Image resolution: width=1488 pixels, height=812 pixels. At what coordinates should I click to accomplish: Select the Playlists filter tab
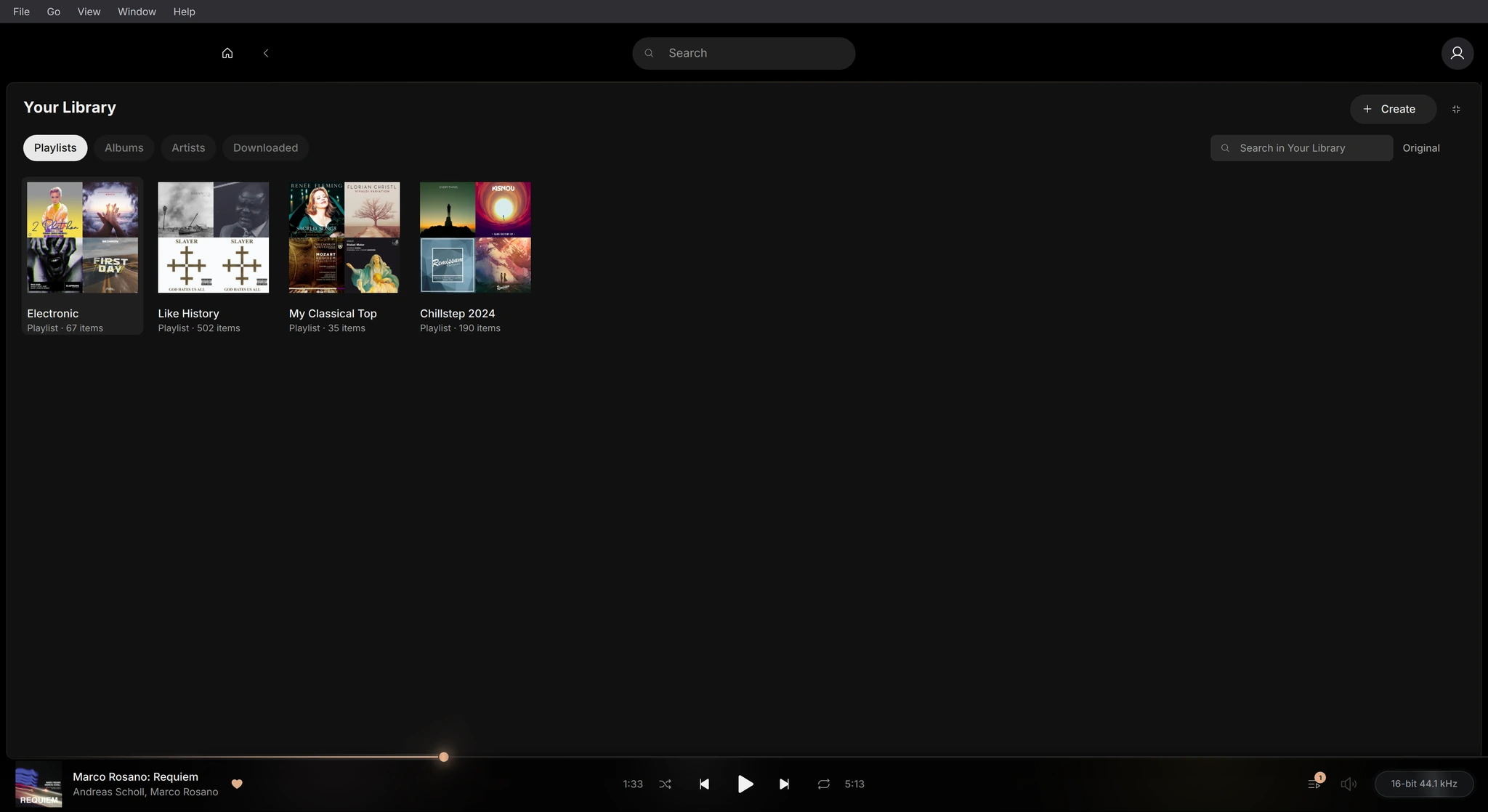tap(55, 147)
